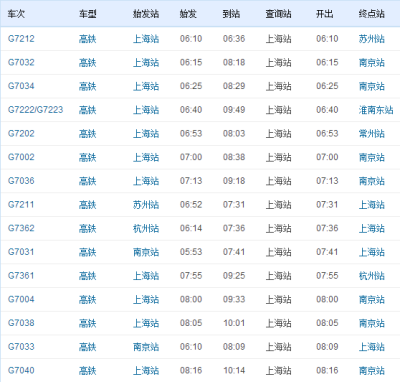Select the 车型 column header
This screenshot has height=382, width=400.
click(88, 14)
